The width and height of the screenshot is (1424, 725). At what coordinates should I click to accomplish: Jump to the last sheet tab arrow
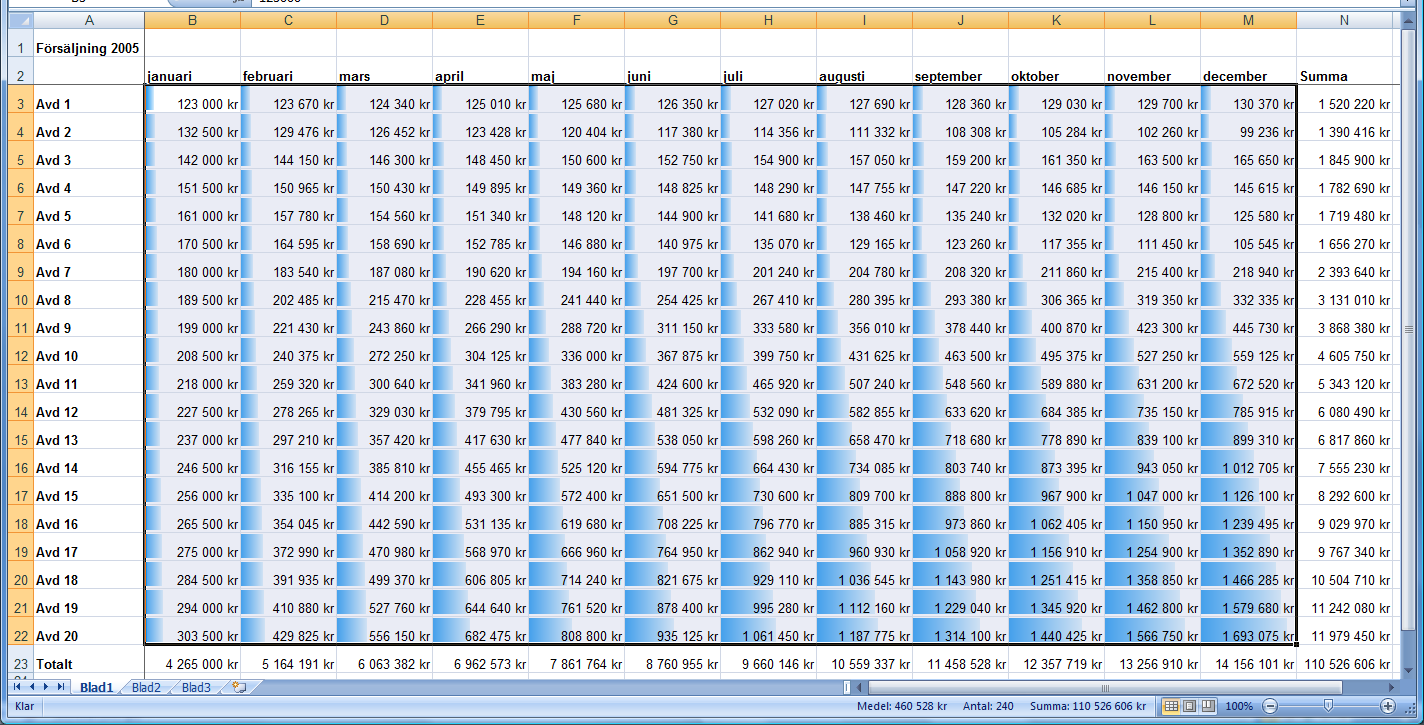61,687
